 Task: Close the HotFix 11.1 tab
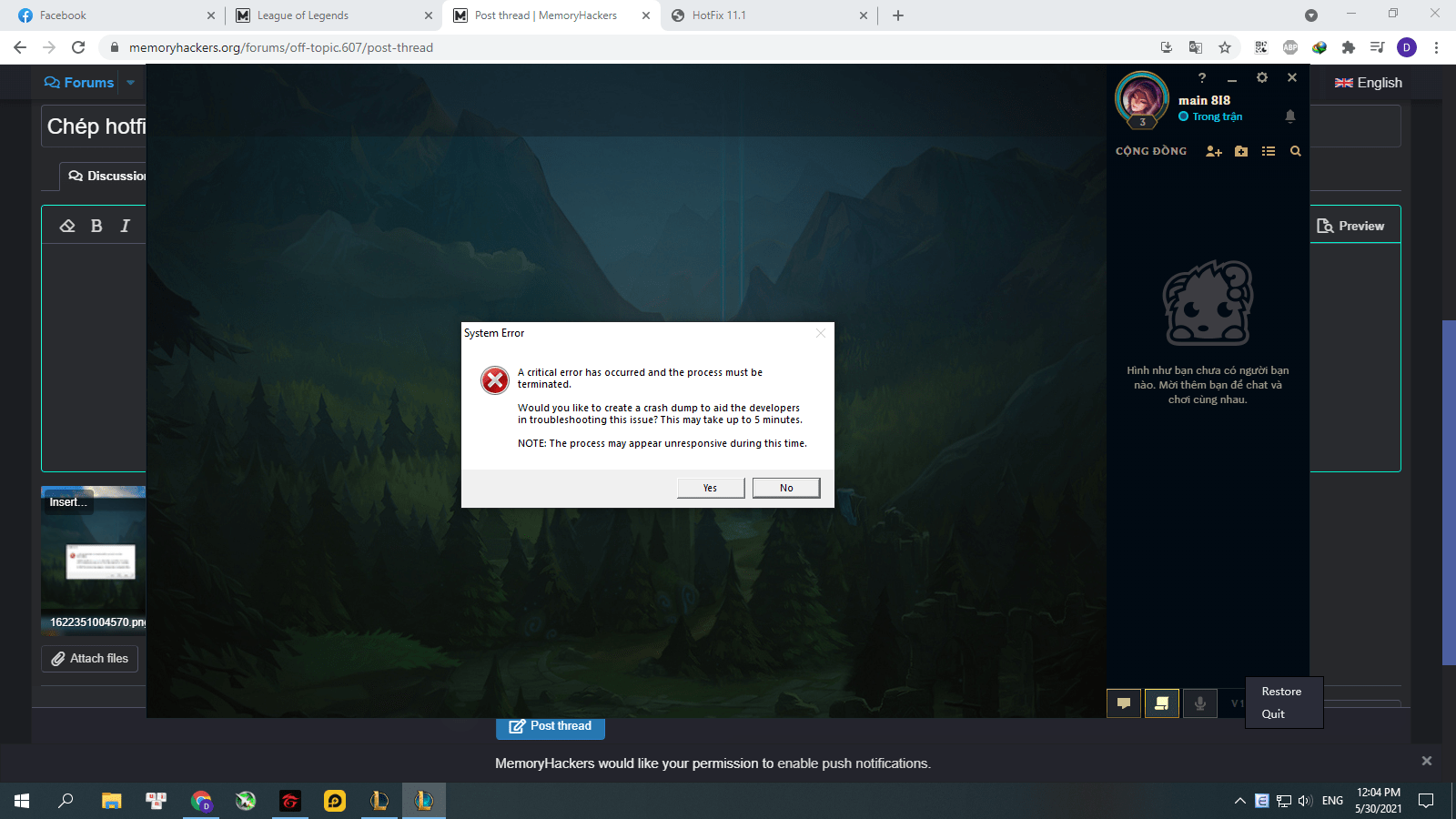(864, 15)
